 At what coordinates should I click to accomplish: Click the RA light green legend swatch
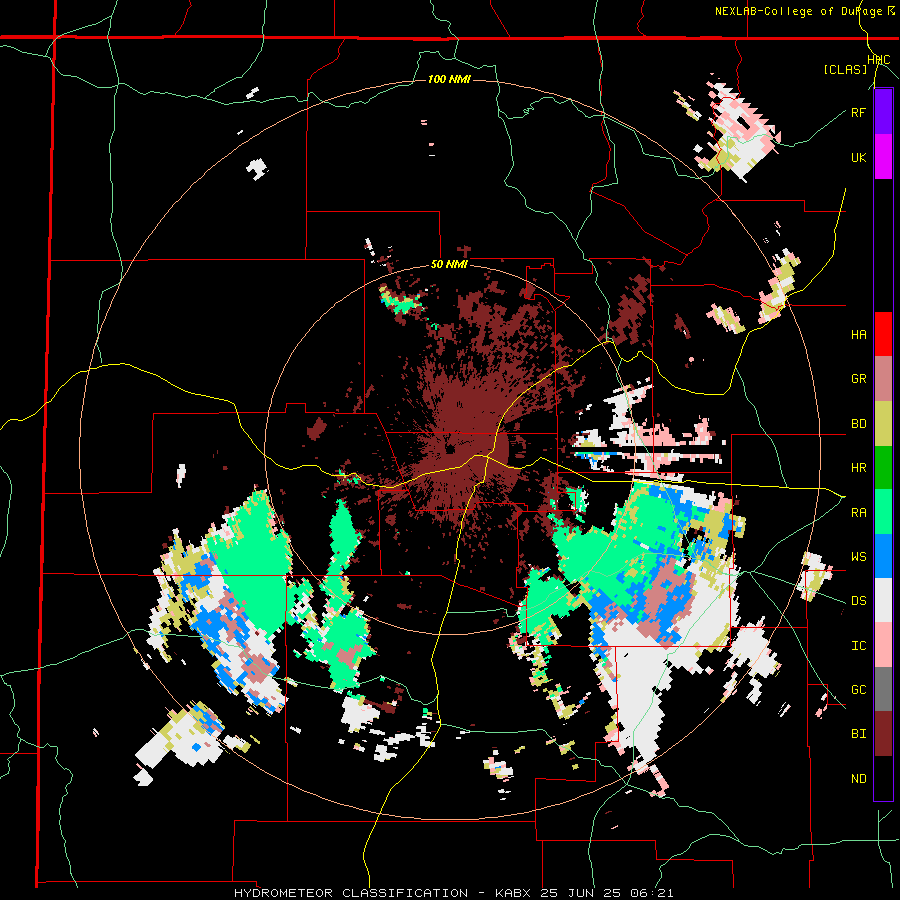(883, 512)
